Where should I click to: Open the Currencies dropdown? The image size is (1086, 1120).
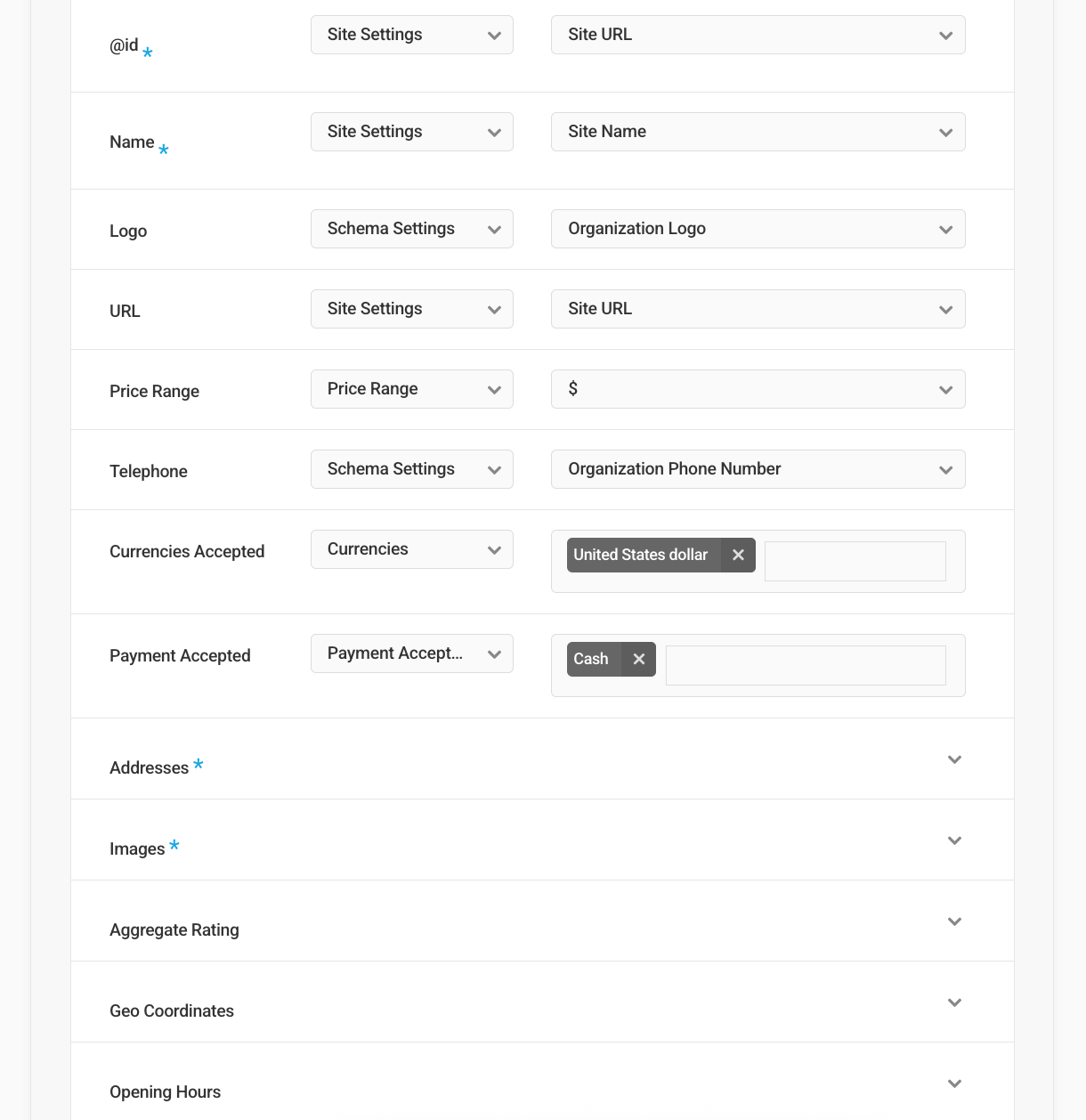coord(411,548)
